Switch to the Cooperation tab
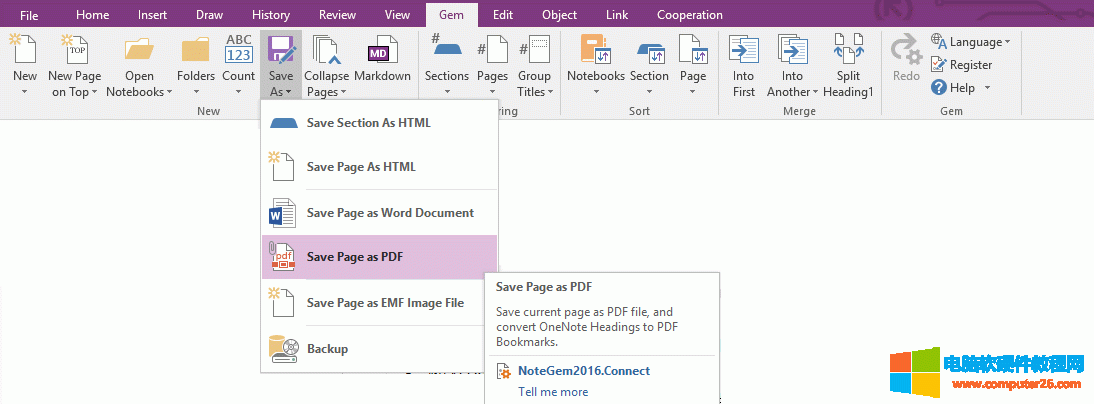 pyautogui.click(x=689, y=15)
